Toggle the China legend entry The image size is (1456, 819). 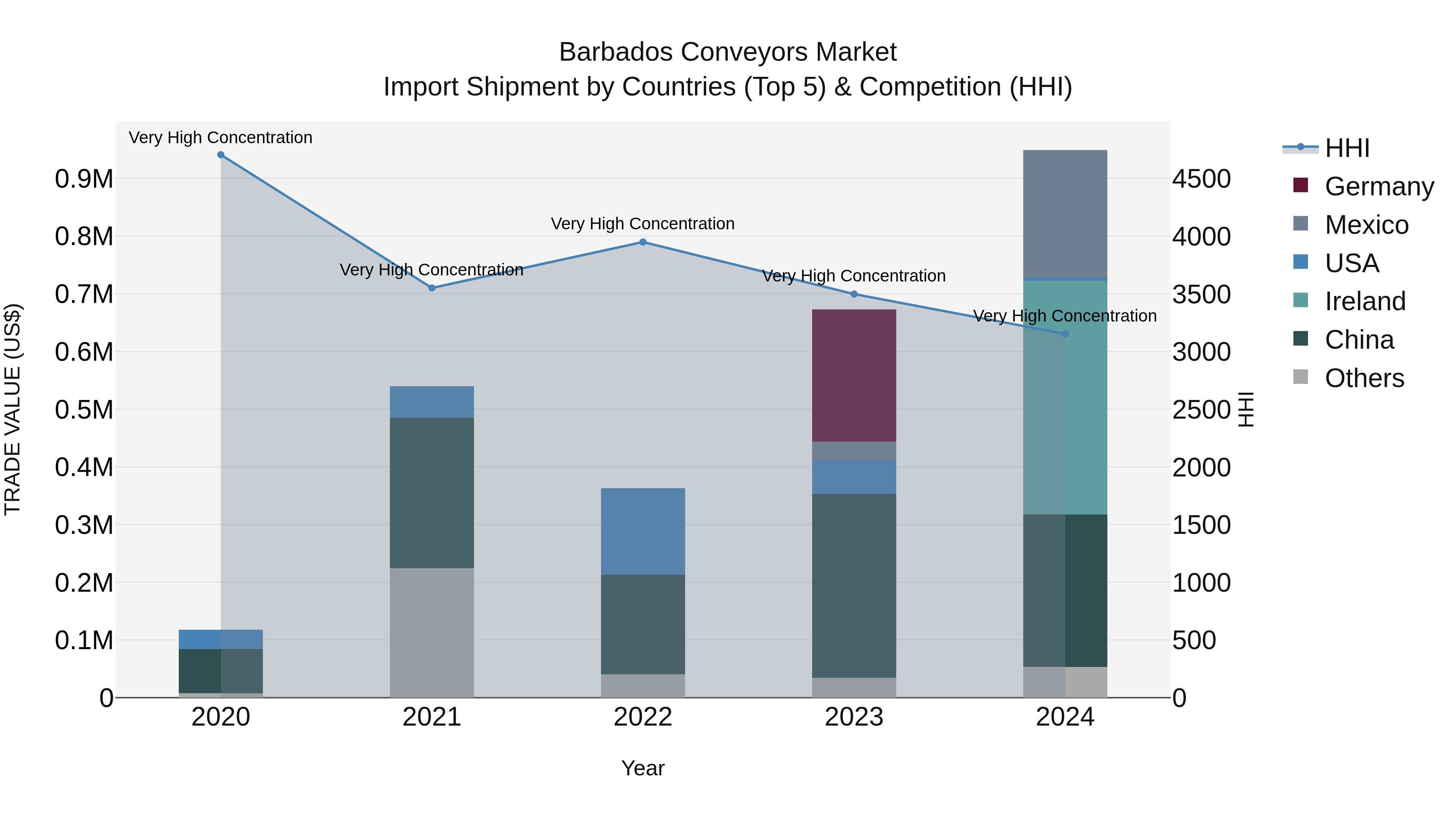point(1344,340)
